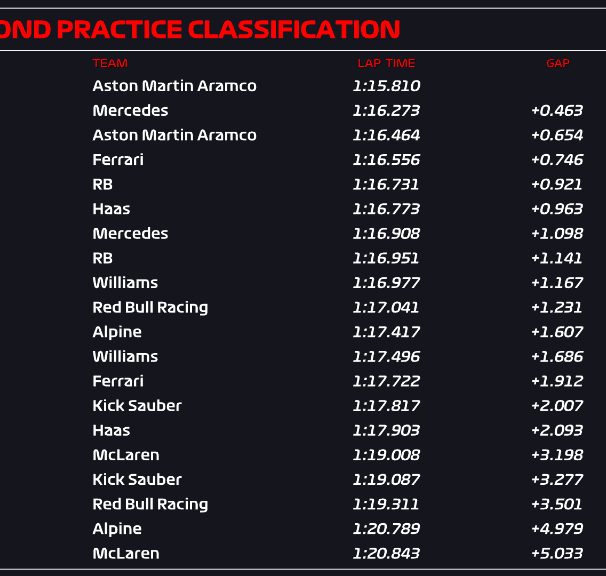Select the PRACTICE CLASSIFICATION title text

coord(228,29)
